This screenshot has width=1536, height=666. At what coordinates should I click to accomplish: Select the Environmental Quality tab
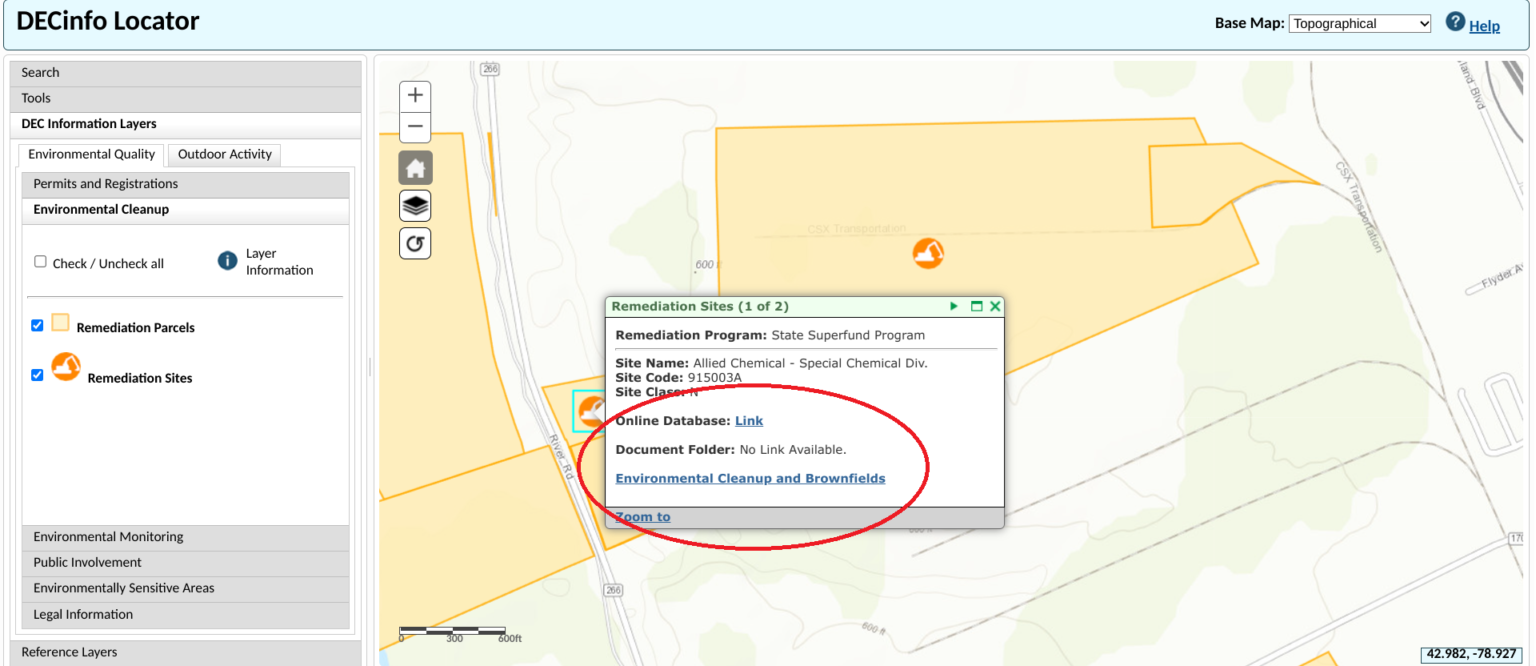click(90, 154)
